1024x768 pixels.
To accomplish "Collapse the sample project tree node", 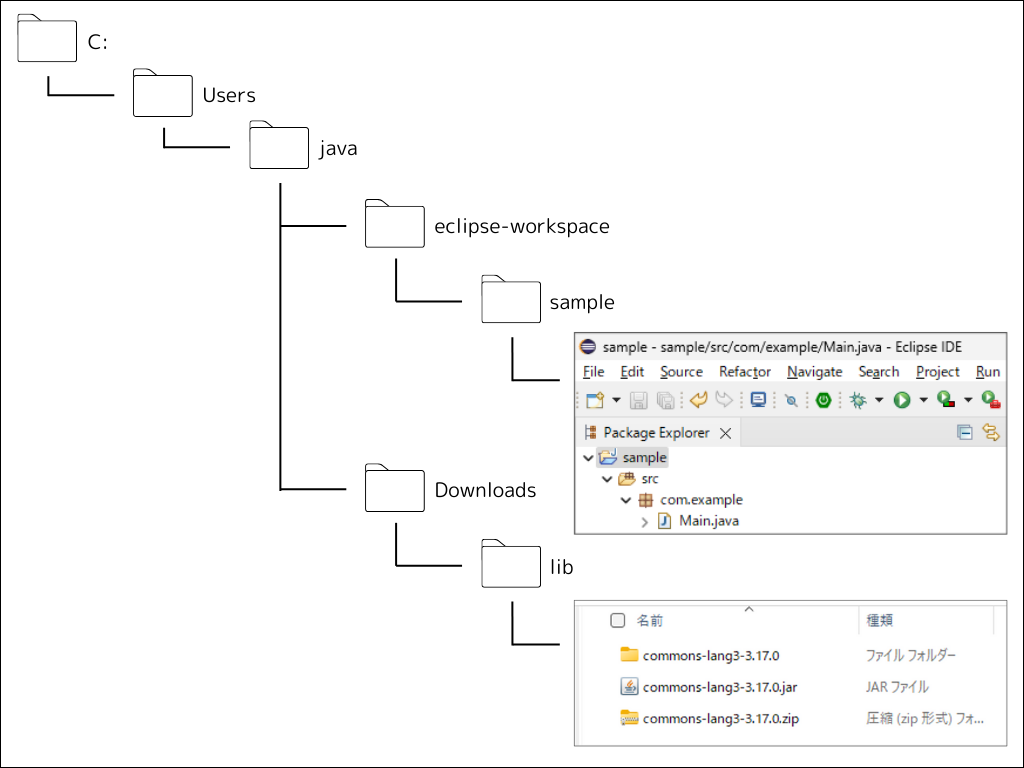I will click(588, 458).
